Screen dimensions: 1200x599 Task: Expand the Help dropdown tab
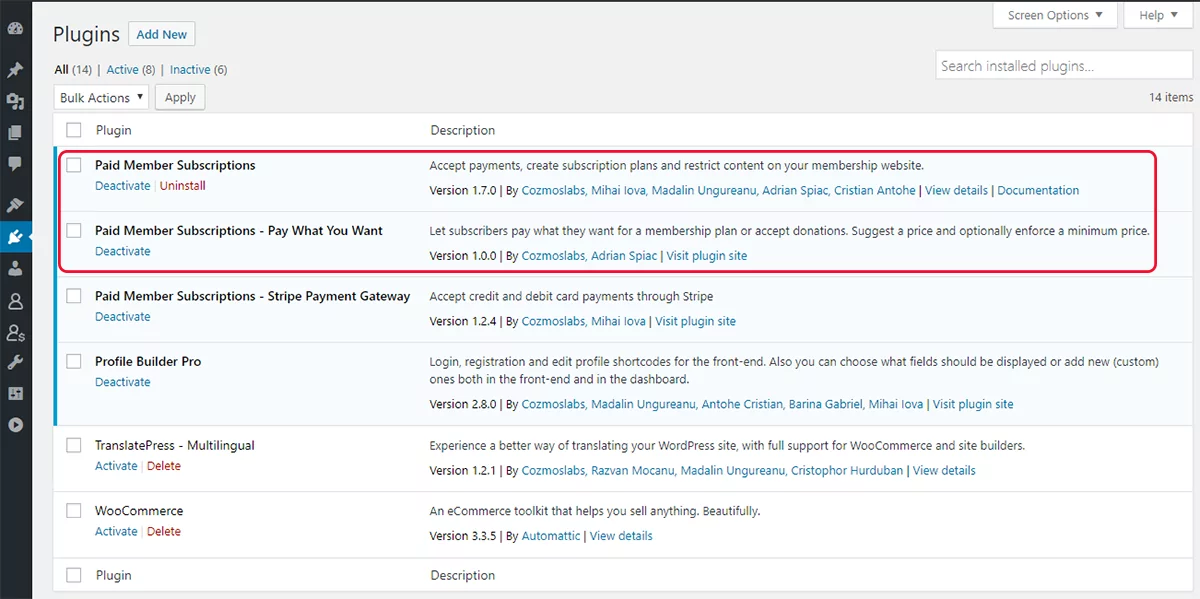(1158, 15)
